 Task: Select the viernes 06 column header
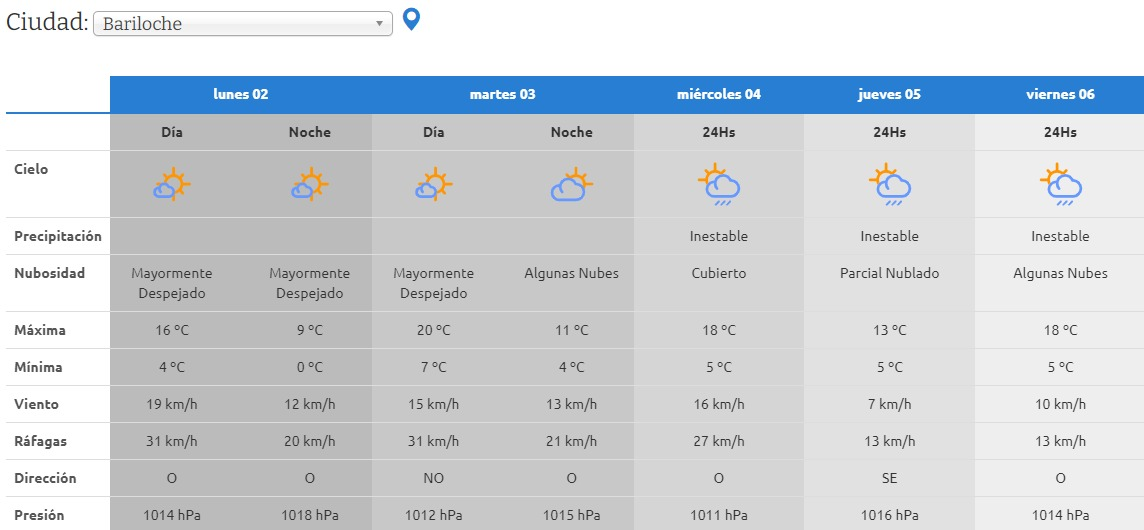[x=1060, y=94]
